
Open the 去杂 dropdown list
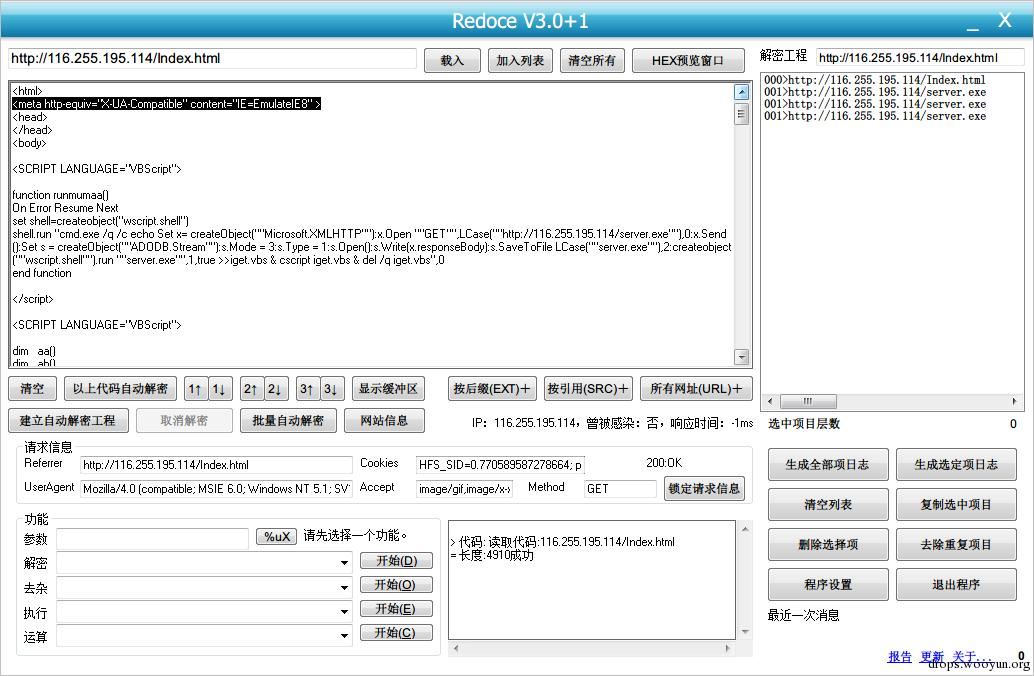tap(344, 587)
